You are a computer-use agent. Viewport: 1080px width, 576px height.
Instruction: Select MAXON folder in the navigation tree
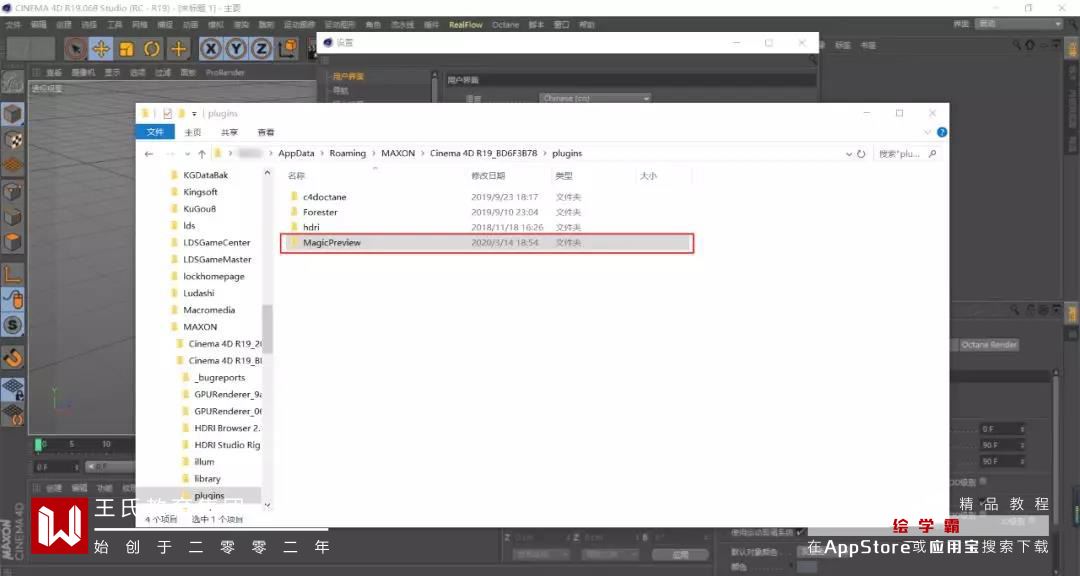tap(200, 327)
